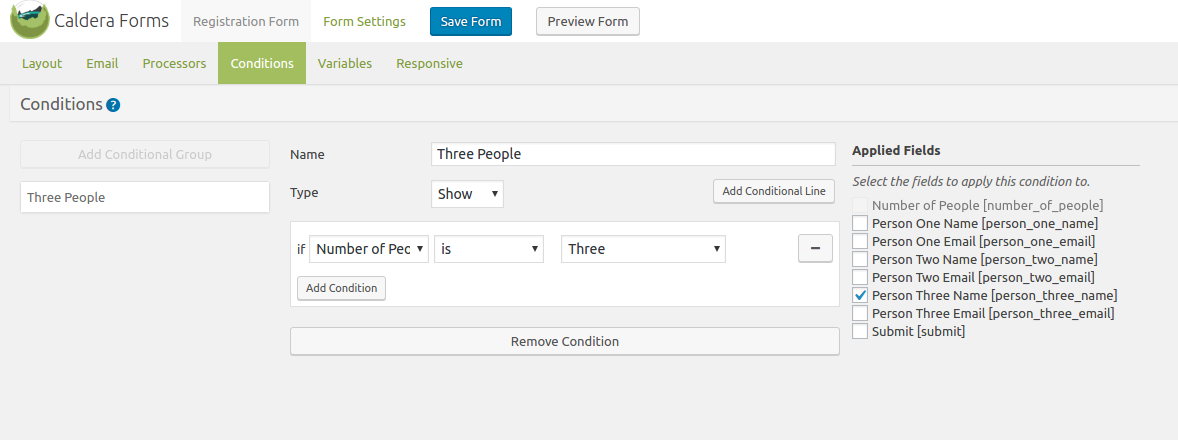1178x440 pixels.
Task: Click the Save Form button
Action: [471, 21]
